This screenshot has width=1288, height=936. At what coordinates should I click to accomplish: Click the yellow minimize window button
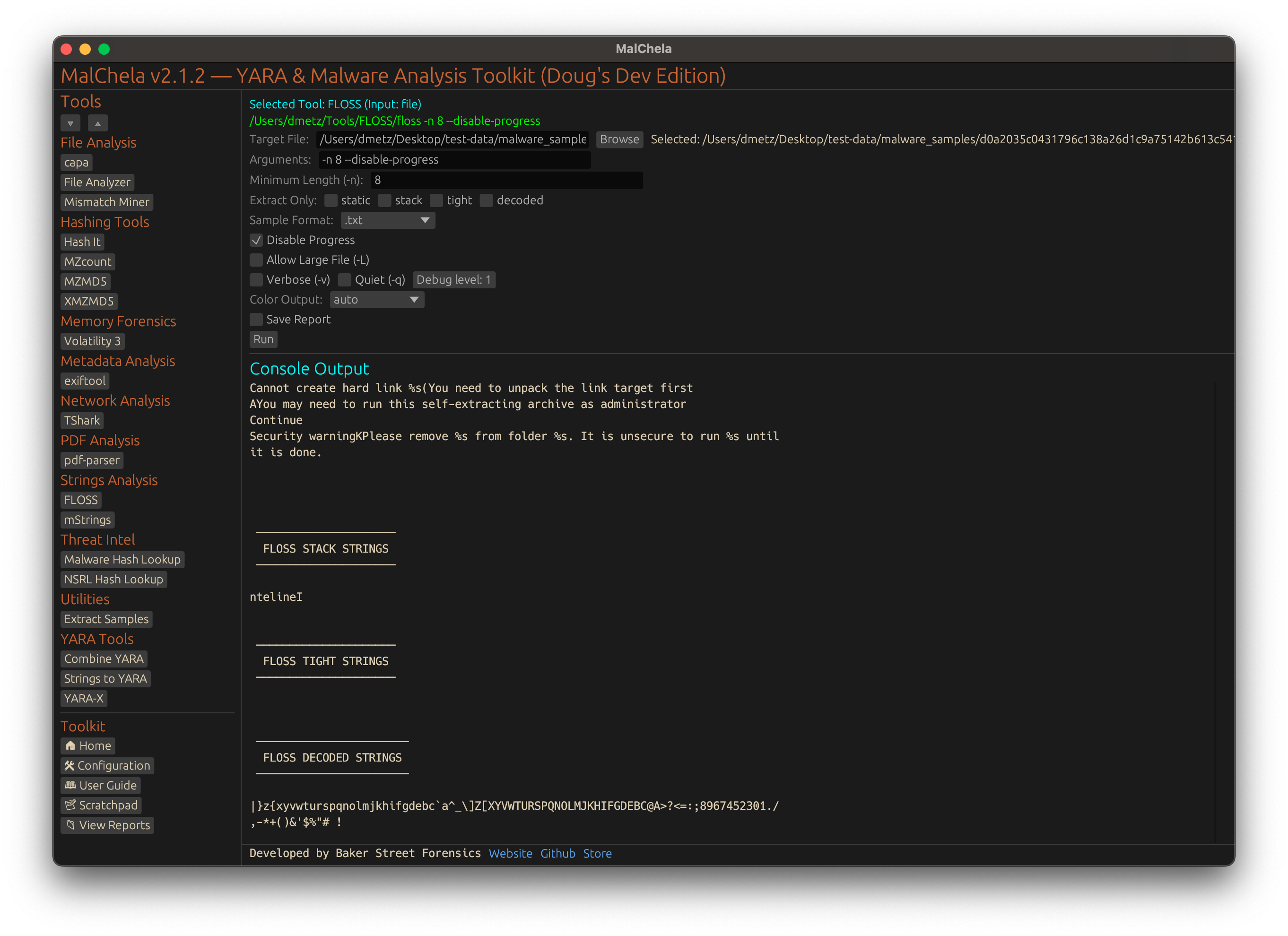click(85, 49)
